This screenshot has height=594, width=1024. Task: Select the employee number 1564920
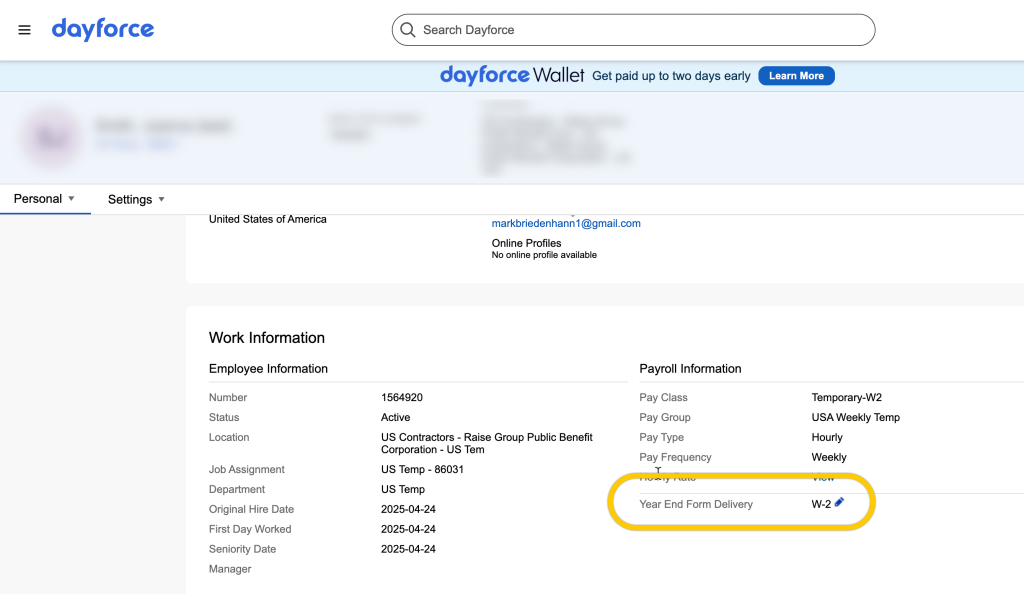coord(402,397)
